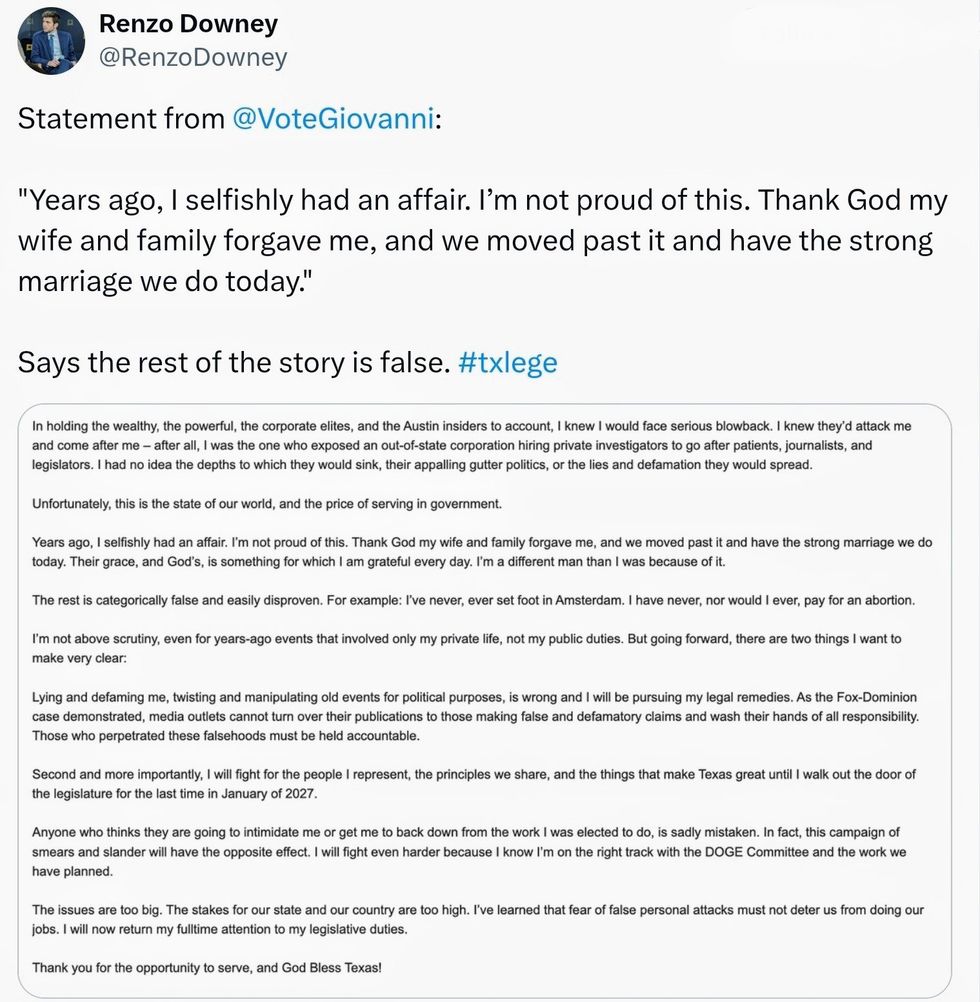Click the "Statement from" tweet text
The width and height of the screenshot is (980, 1002).
tap(122, 119)
